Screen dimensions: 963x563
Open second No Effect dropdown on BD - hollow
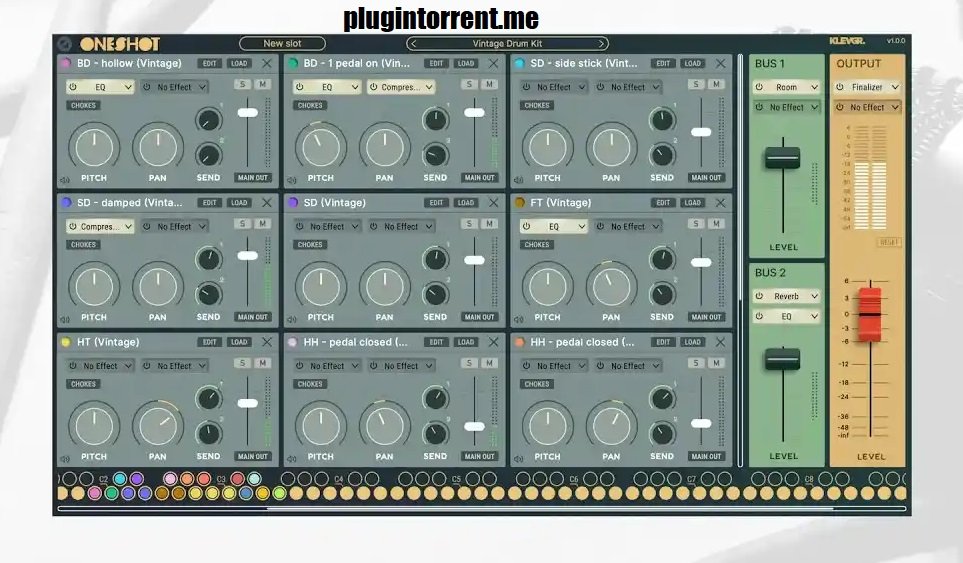(174, 87)
